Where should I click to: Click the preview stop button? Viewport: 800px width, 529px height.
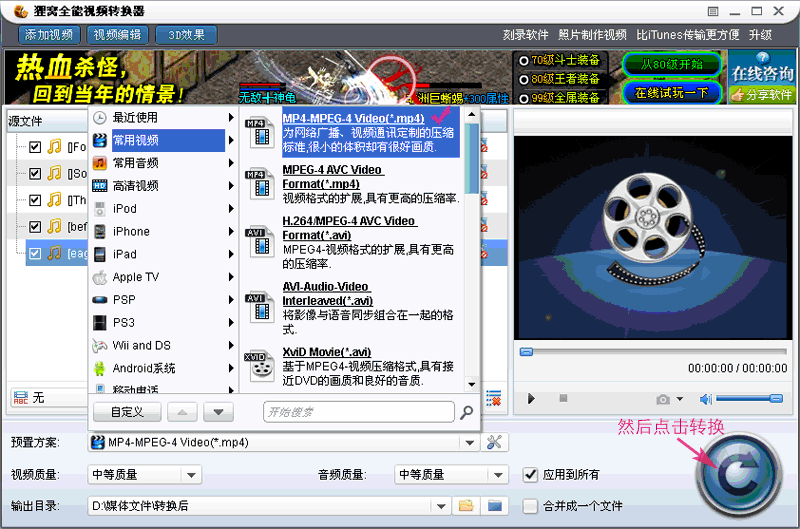click(563, 398)
